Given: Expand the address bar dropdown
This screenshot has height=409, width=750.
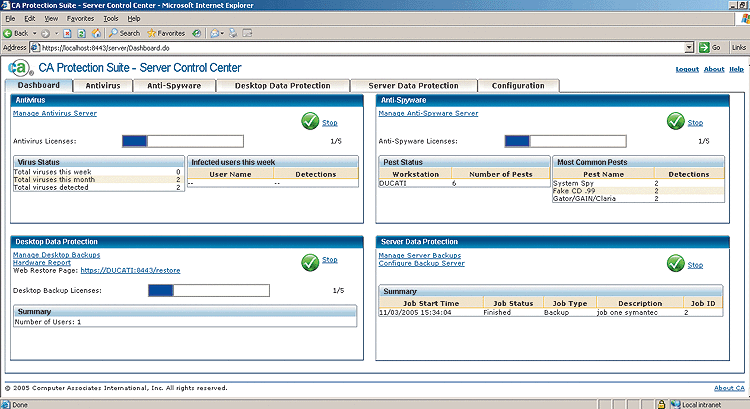Looking at the screenshot, I should click(689, 47).
